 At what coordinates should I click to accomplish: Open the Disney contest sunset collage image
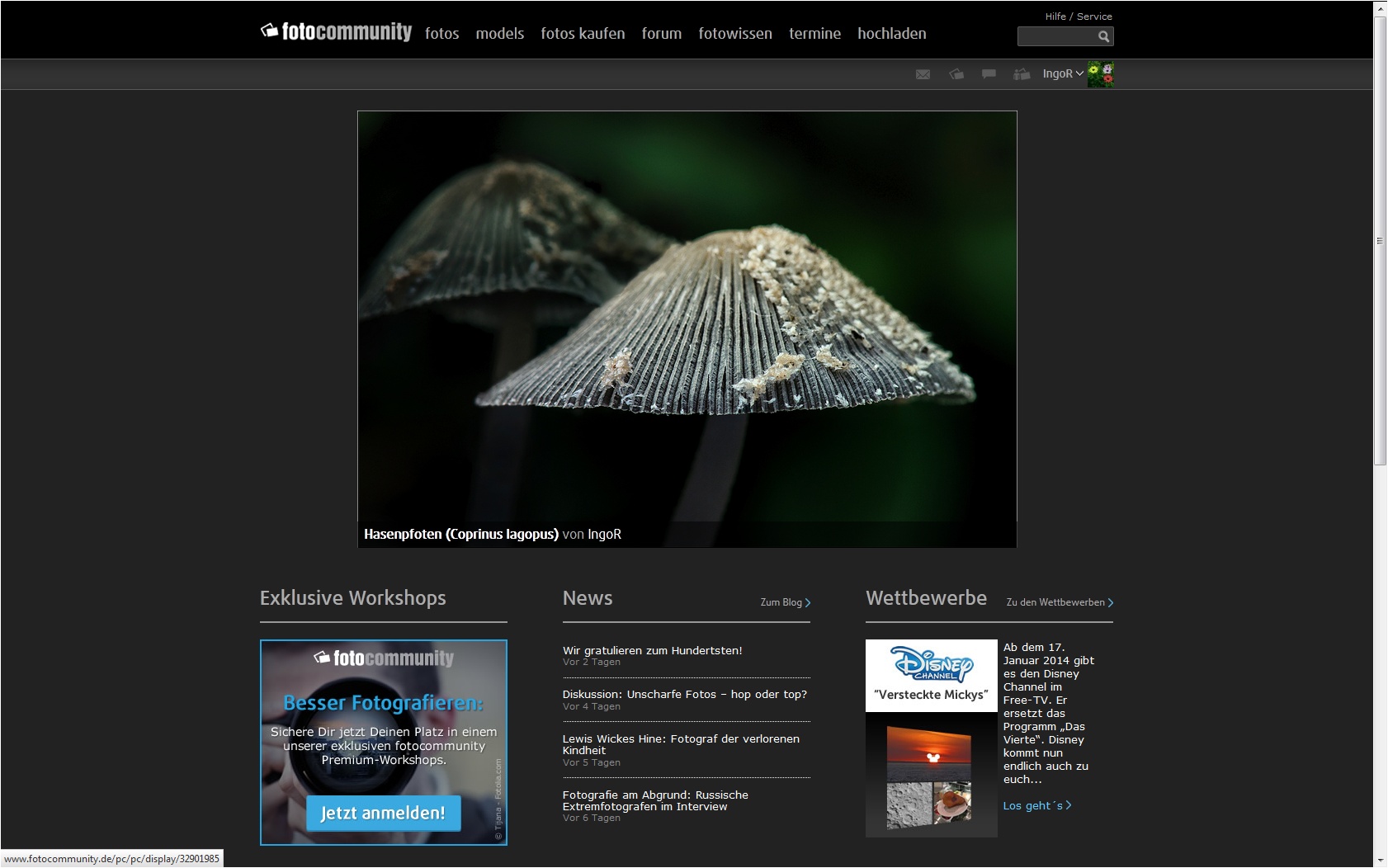pos(929,777)
